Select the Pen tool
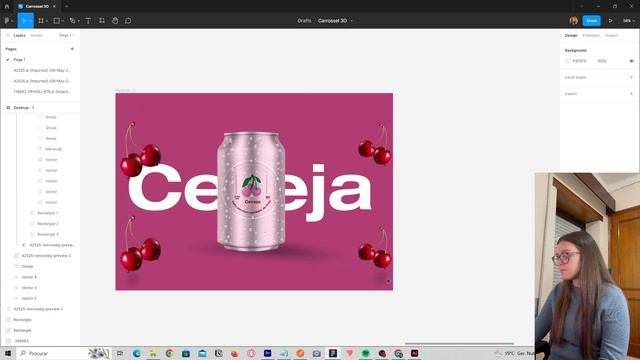640x360 pixels. (72, 20)
